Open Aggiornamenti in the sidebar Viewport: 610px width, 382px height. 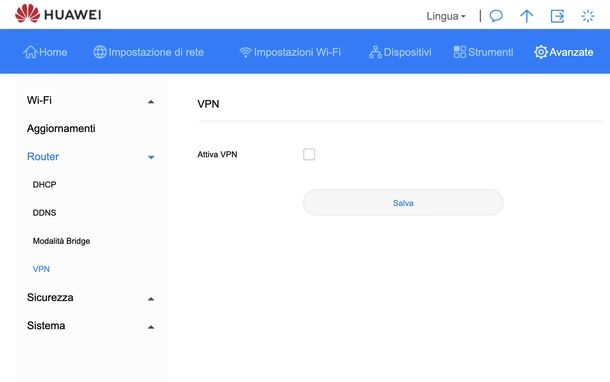[61, 128]
